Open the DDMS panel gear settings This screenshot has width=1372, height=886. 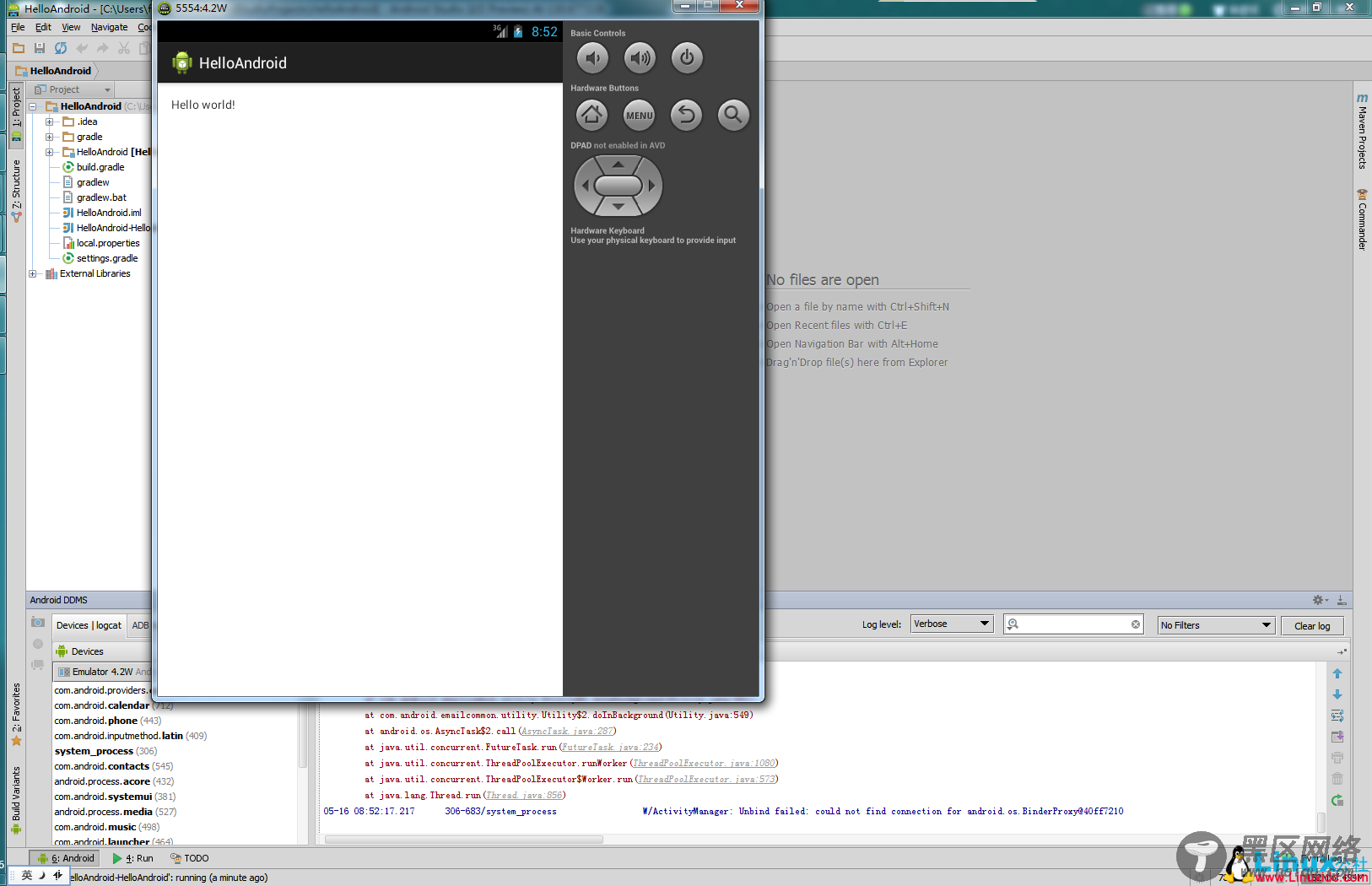tap(1320, 600)
